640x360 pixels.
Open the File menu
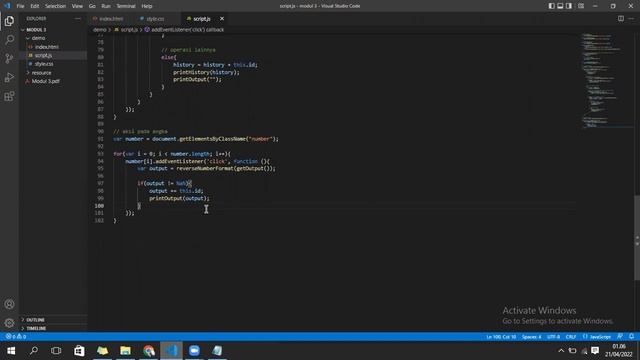(20, 6)
